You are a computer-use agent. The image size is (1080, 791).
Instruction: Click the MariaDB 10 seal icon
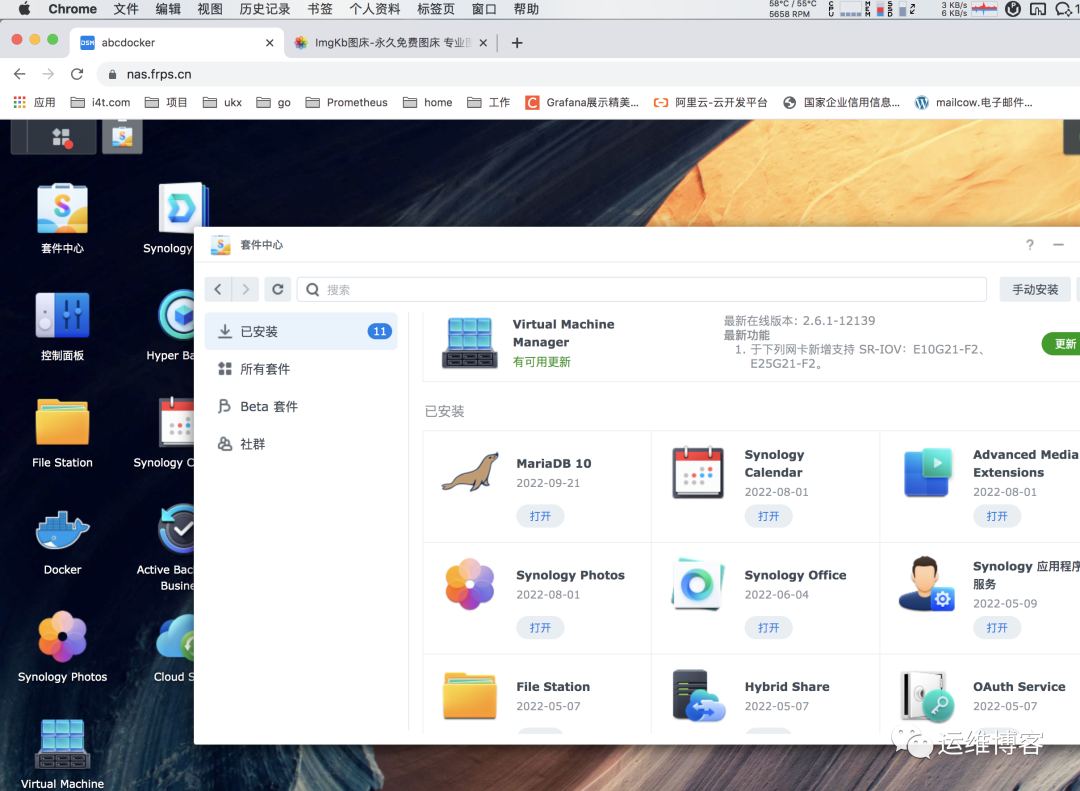(x=470, y=473)
